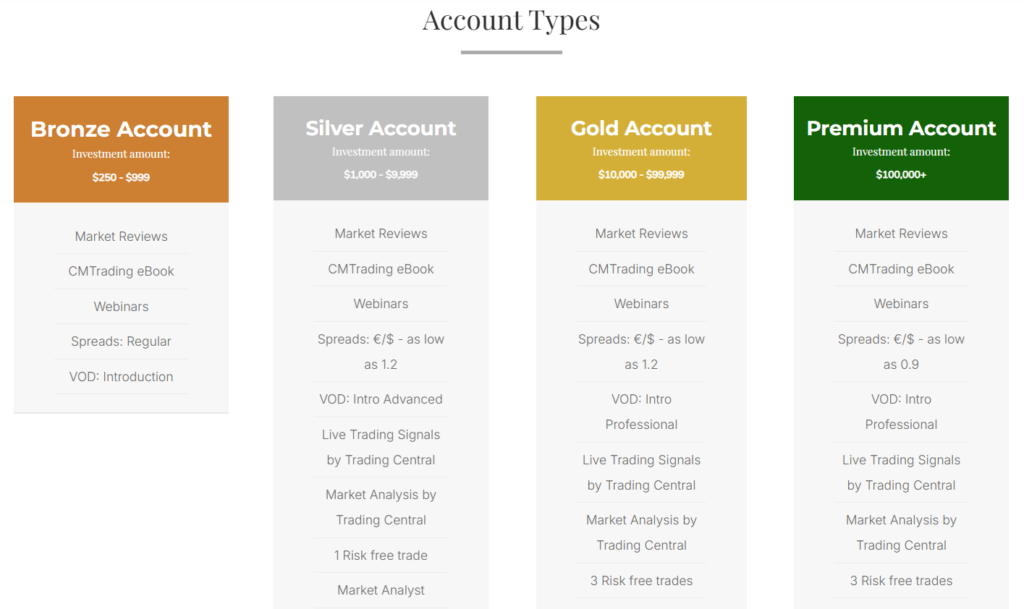Select the Silver Account header card
Image resolution: width=1024 pixels, height=609 pixels.
[x=381, y=128]
